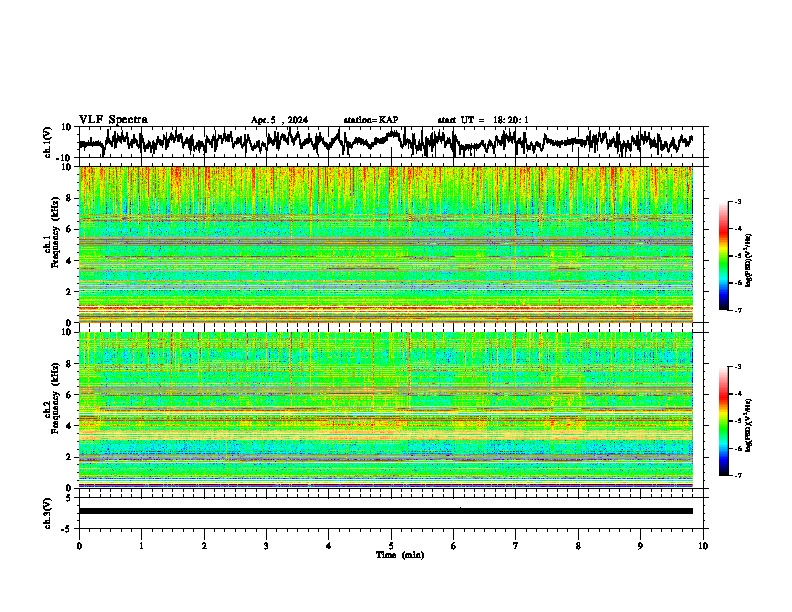Click time axis tick label "5"

point(391,546)
